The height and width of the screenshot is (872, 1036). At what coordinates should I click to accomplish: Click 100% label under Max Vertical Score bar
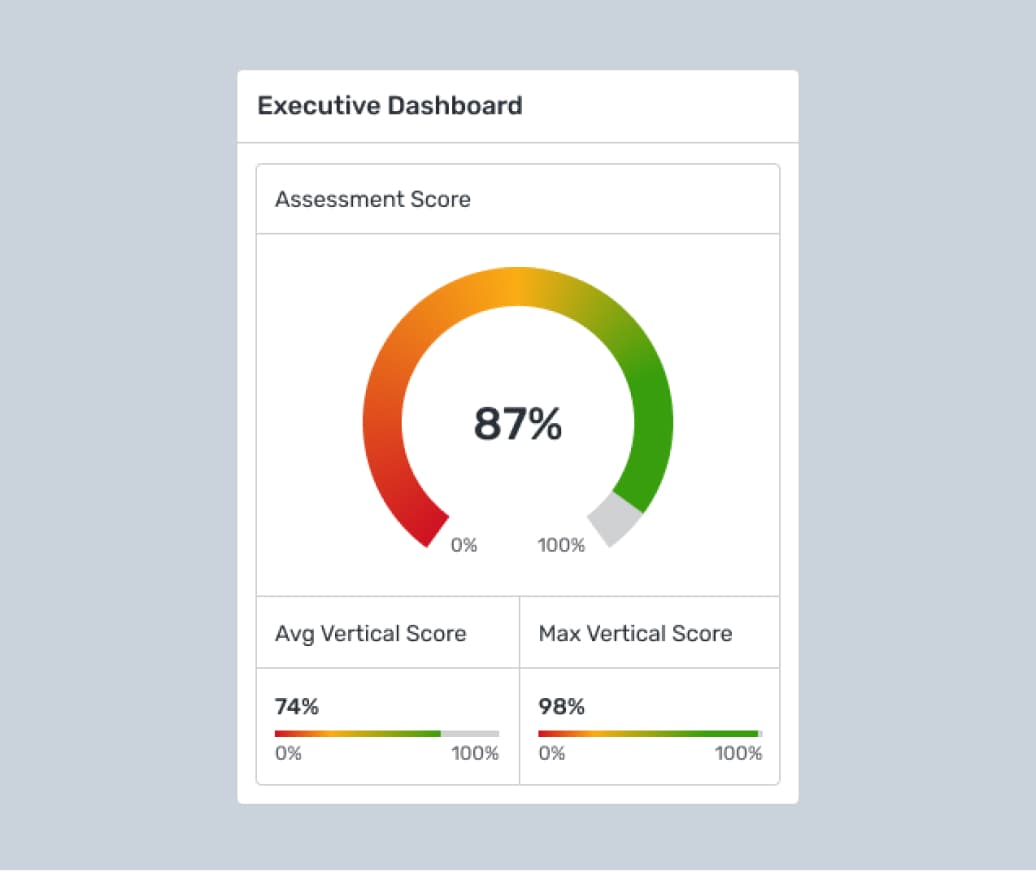[x=738, y=753]
